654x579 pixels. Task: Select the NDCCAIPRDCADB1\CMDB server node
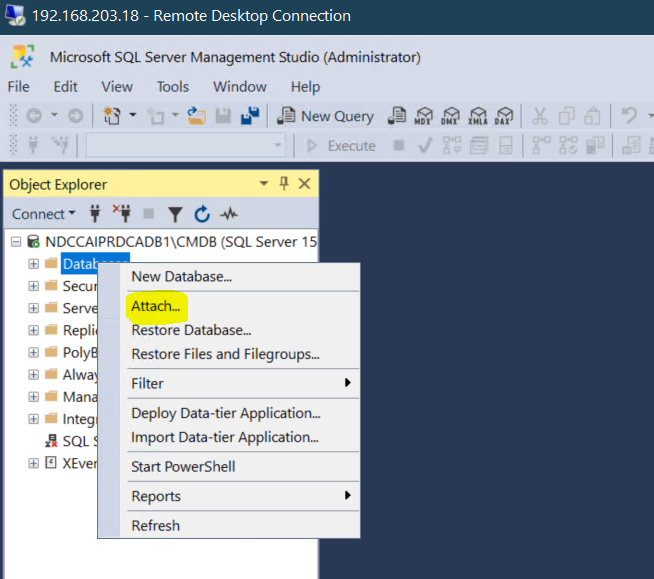172,242
